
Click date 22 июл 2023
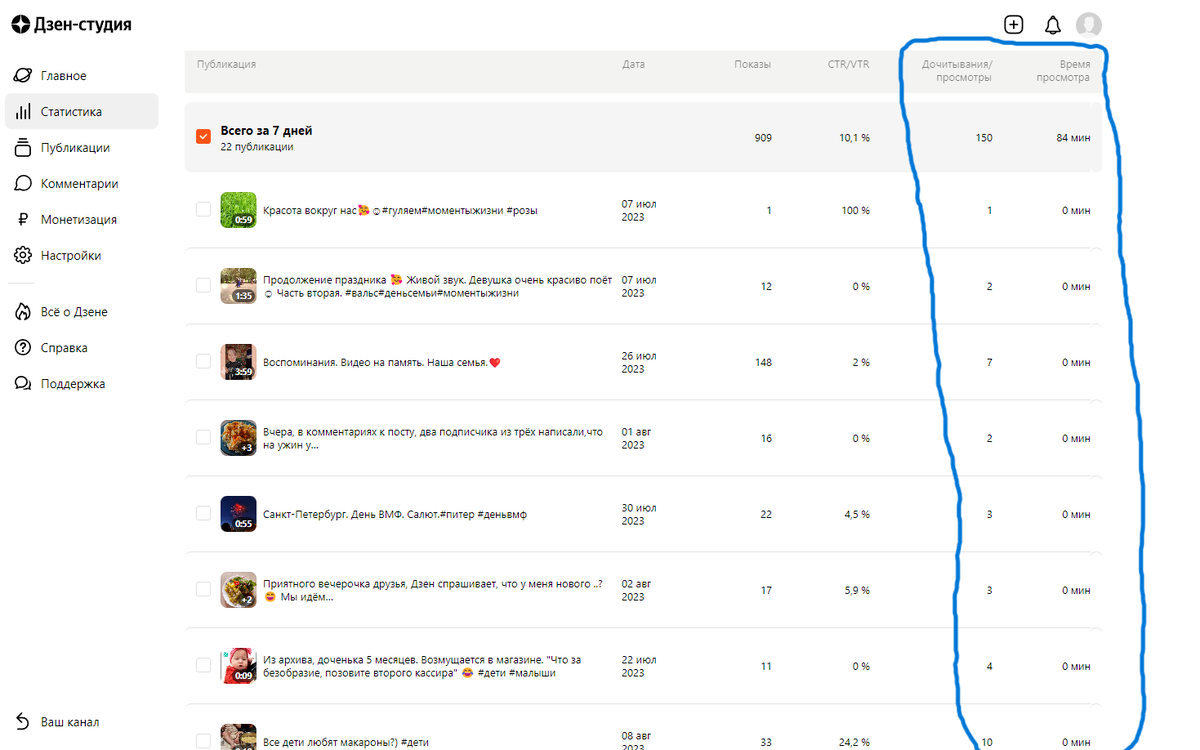pyautogui.click(x=638, y=666)
